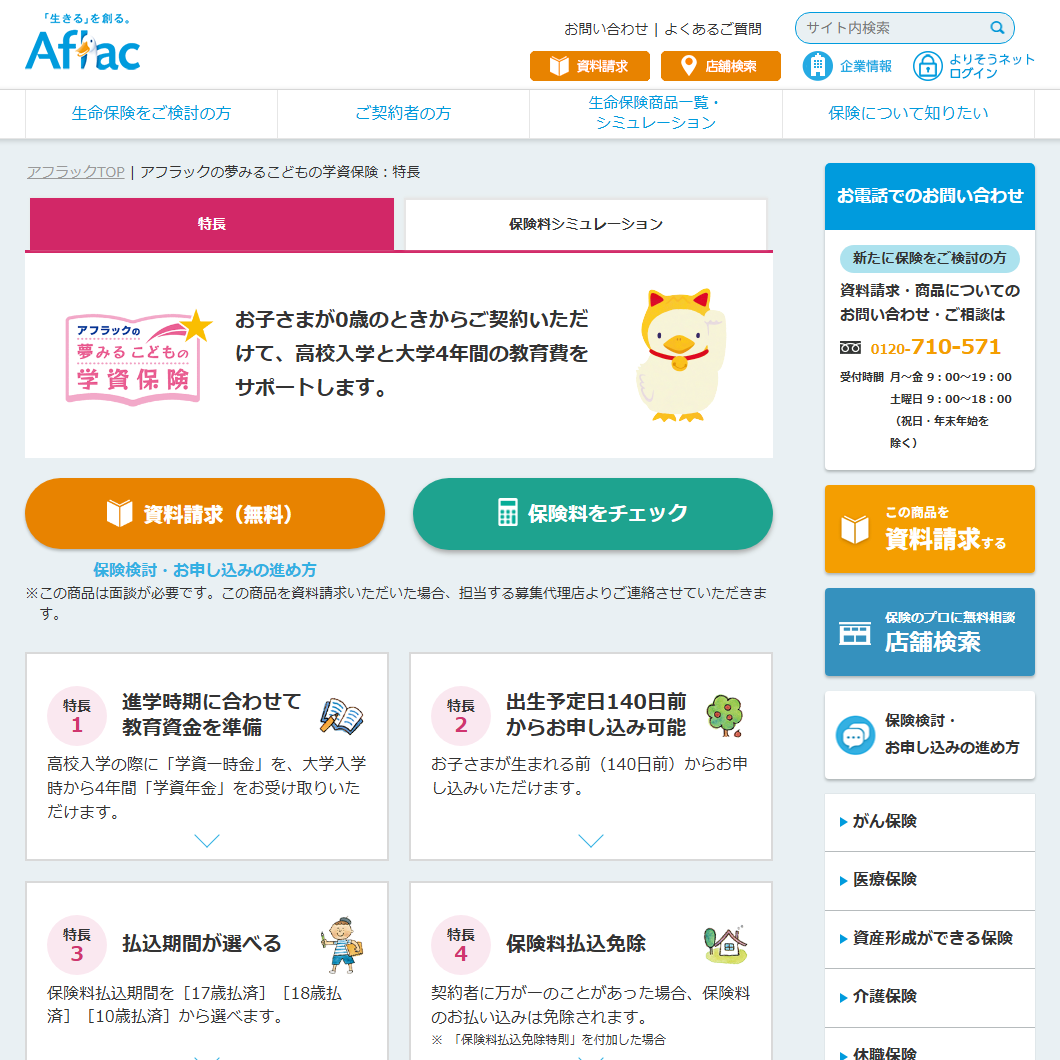This screenshot has height=1060, width=1060.
Task: Open 生命保険をご検討の方 navigation menu
Action: (x=151, y=114)
